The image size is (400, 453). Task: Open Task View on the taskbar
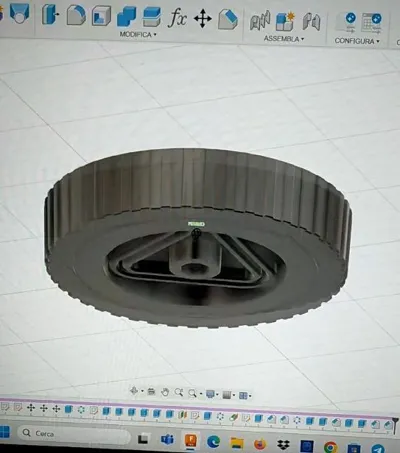(x=143, y=439)
